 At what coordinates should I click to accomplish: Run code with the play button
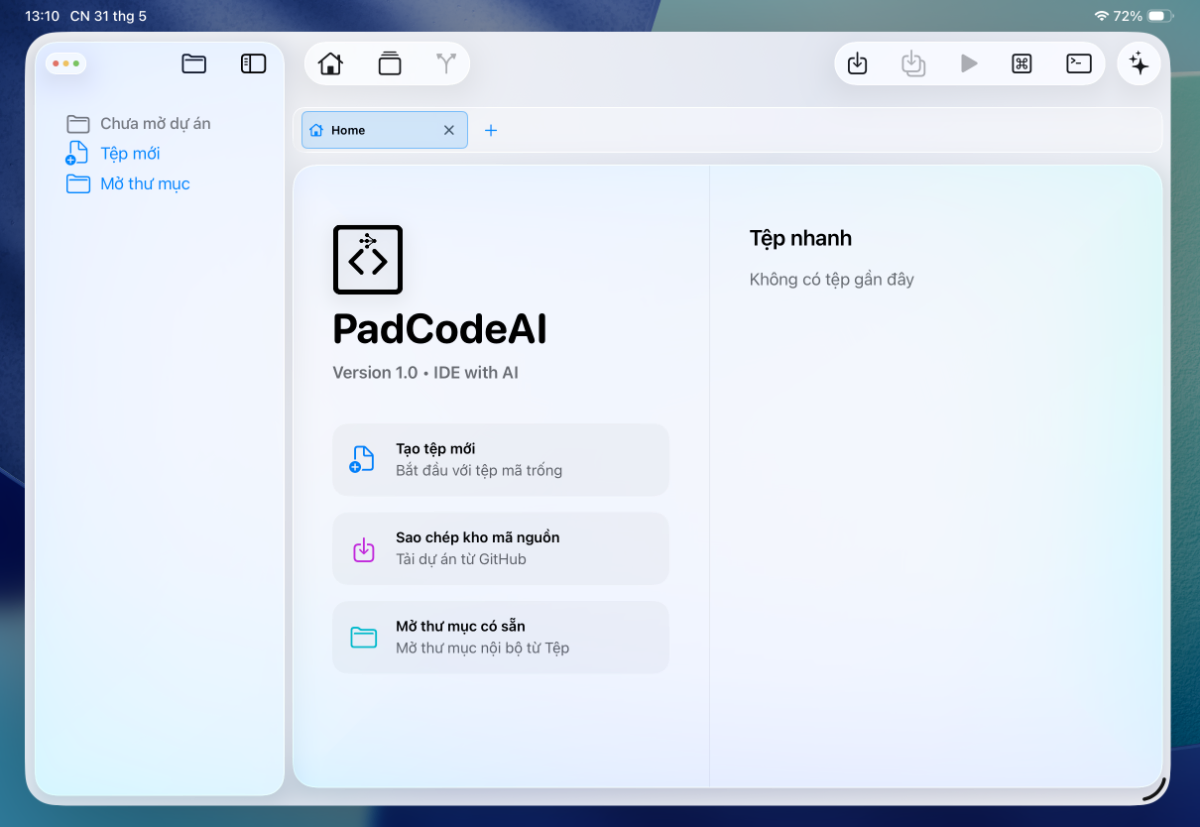(x=968, y=64)
